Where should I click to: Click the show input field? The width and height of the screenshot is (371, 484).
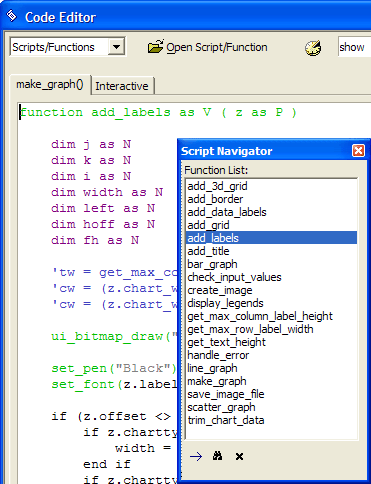[354, 47]
